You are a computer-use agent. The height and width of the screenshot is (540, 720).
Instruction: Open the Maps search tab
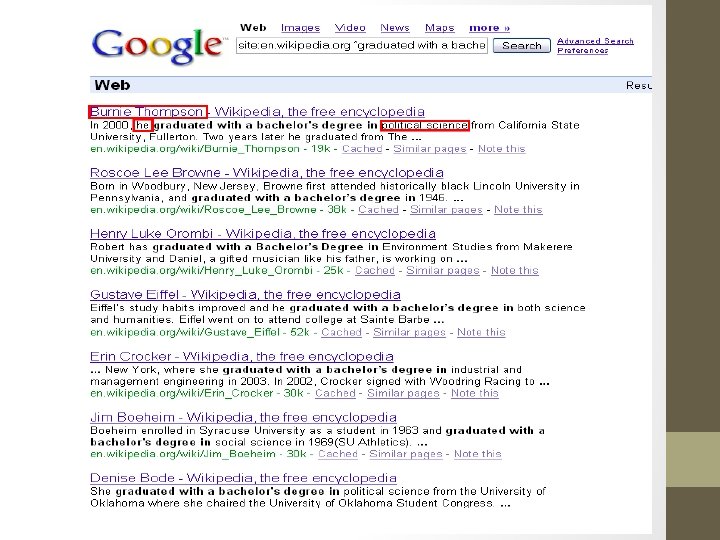[439, 28]
